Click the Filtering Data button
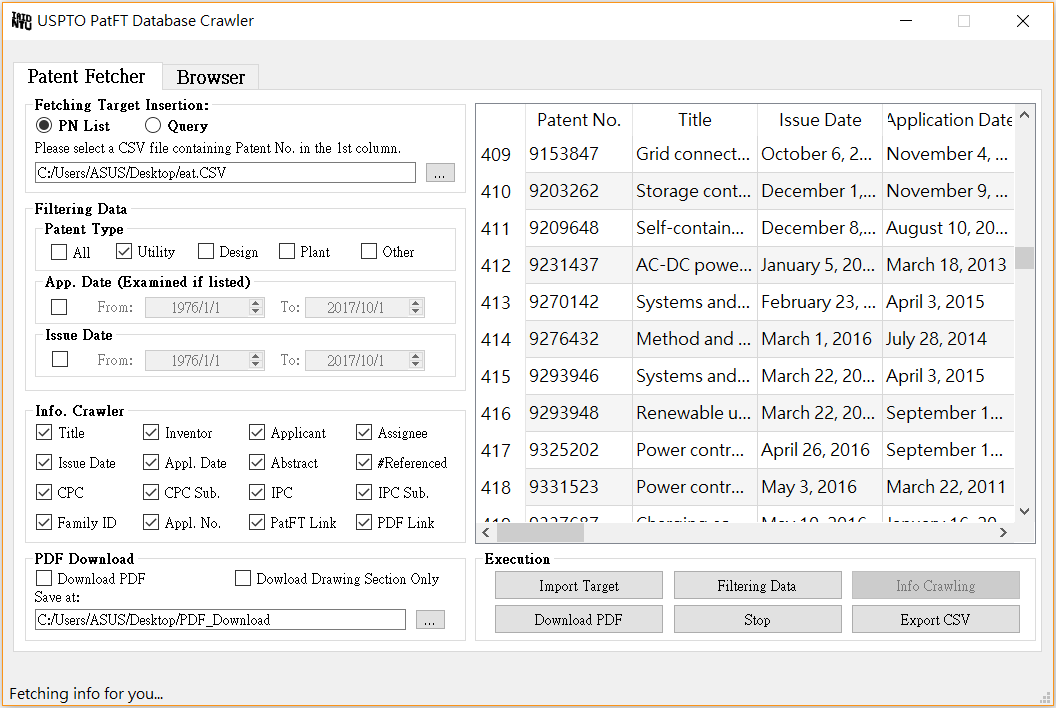Viewport: 1056px width, 708px height. 757,585
